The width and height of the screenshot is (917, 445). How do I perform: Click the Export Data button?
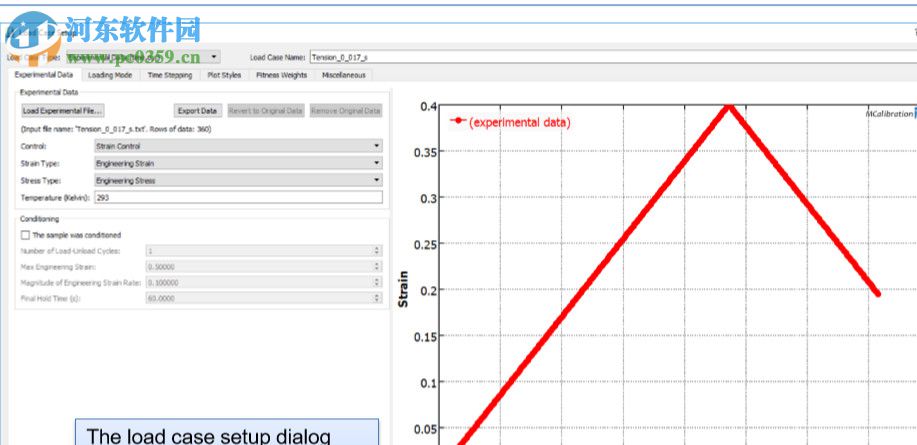click(x=198, y=111)
